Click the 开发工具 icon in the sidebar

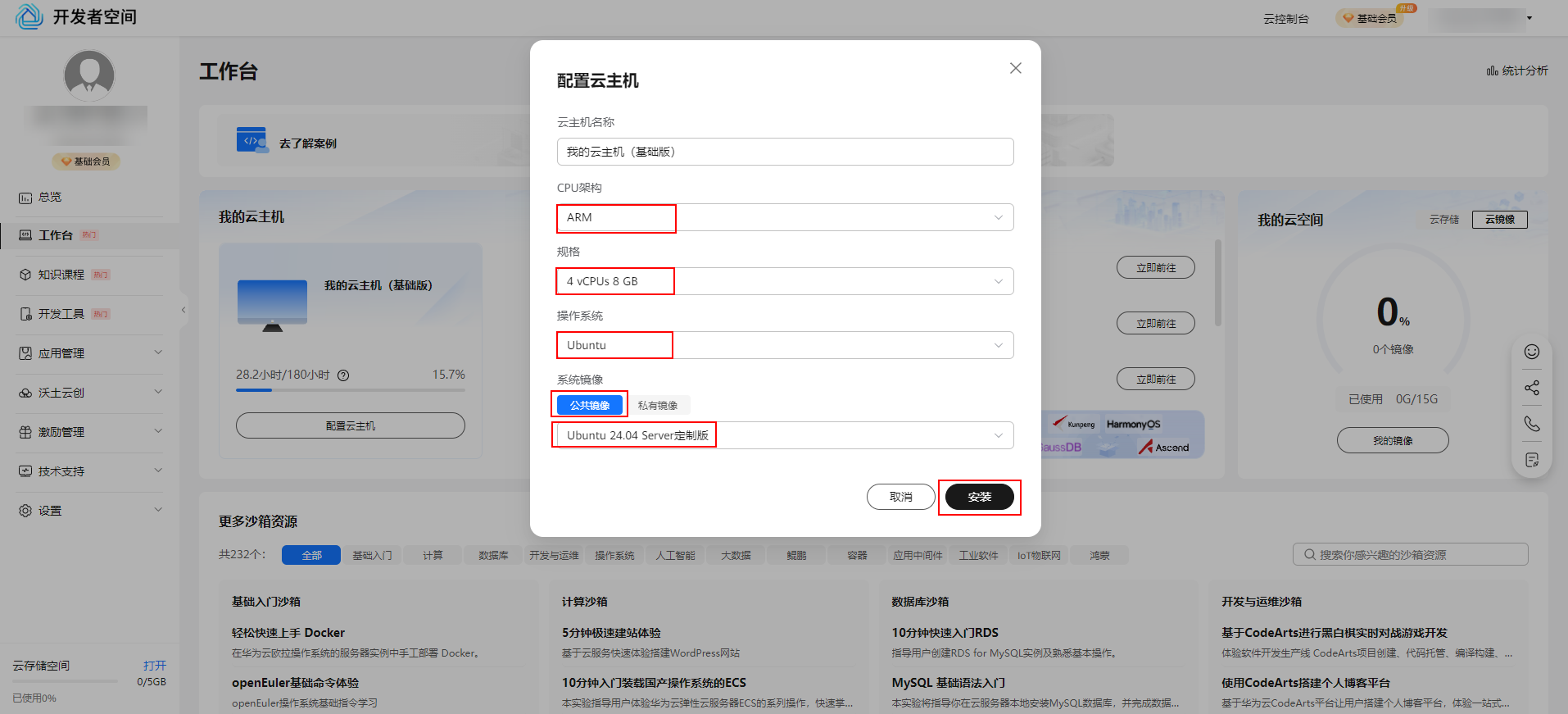pos(25,314)
